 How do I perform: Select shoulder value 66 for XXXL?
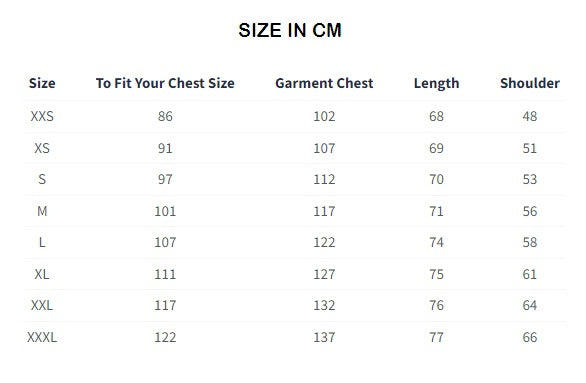click(530, 338)
